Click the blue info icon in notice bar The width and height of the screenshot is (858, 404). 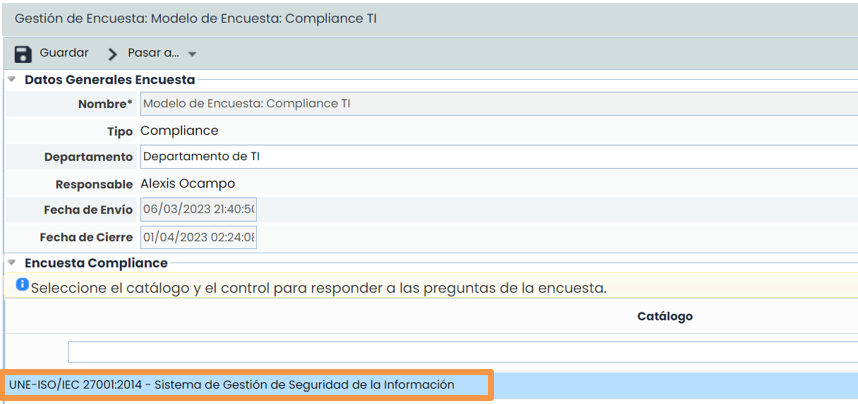(22, 286)
